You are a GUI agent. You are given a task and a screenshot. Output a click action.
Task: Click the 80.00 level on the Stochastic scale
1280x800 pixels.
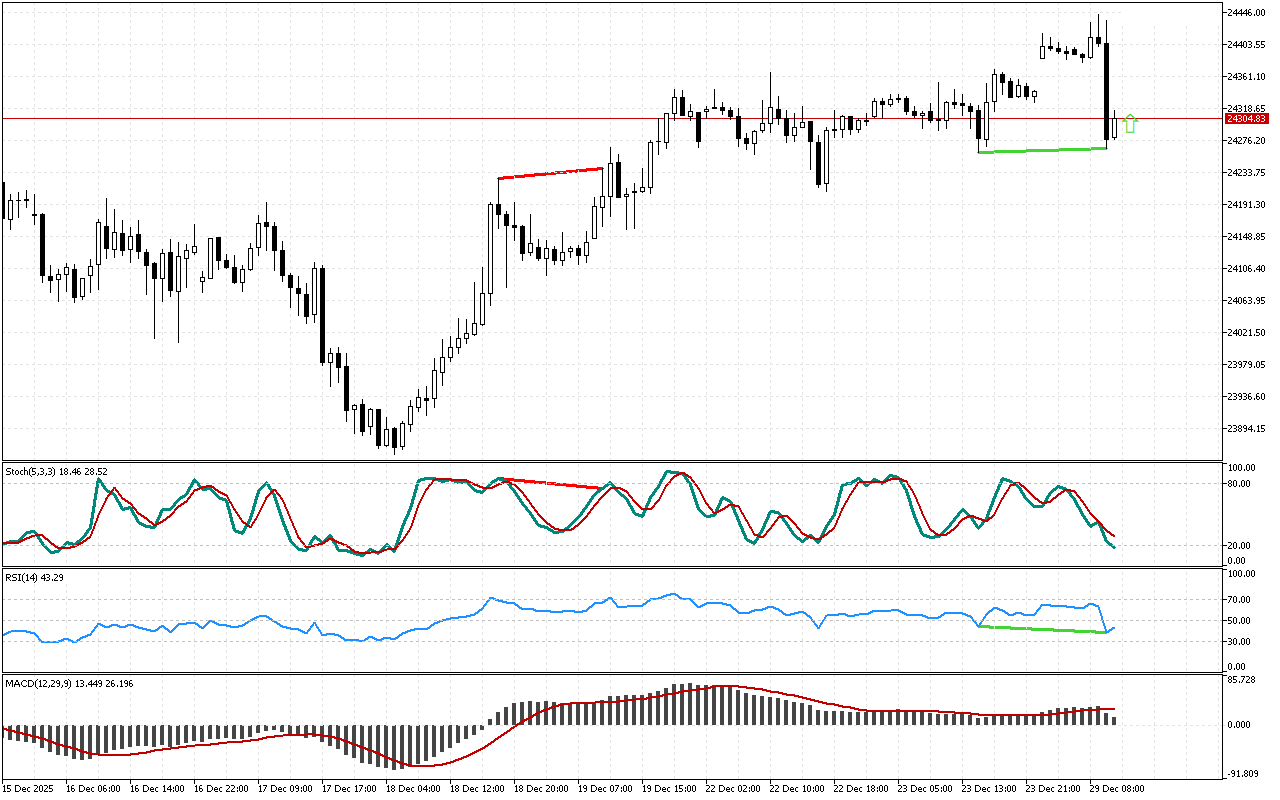(x=1241, y=484)
